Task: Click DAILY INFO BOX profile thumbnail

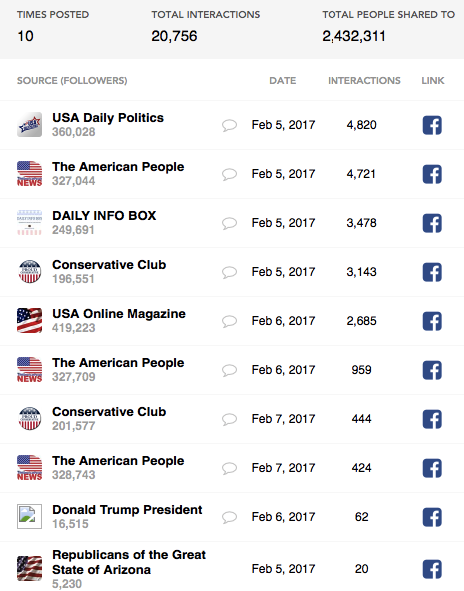Action: [29, 223]
